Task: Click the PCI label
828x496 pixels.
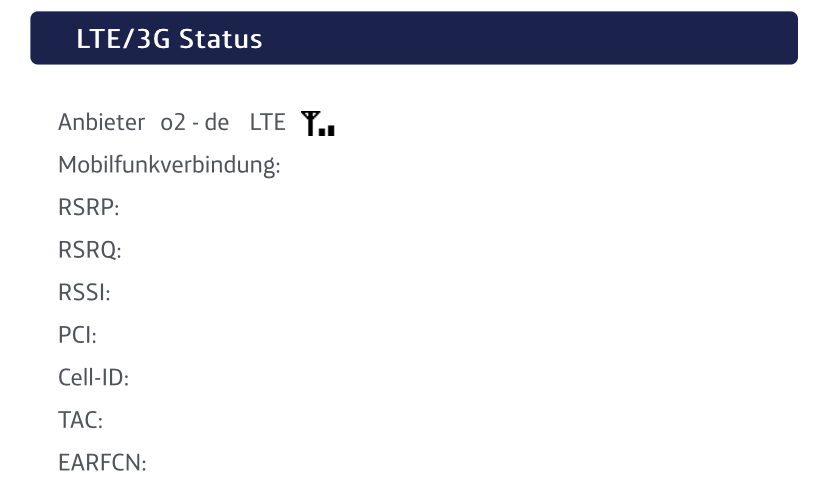Action: coord(78,335)
